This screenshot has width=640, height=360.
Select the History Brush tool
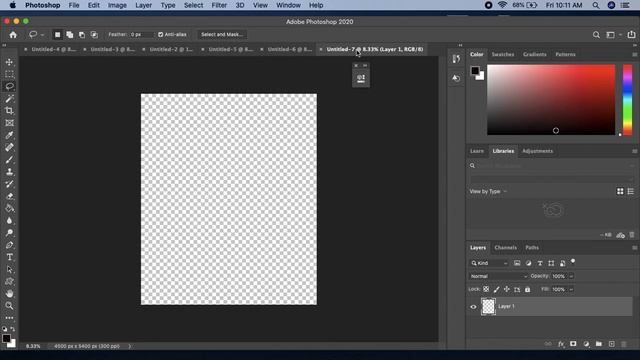click(x=9, y=184)
